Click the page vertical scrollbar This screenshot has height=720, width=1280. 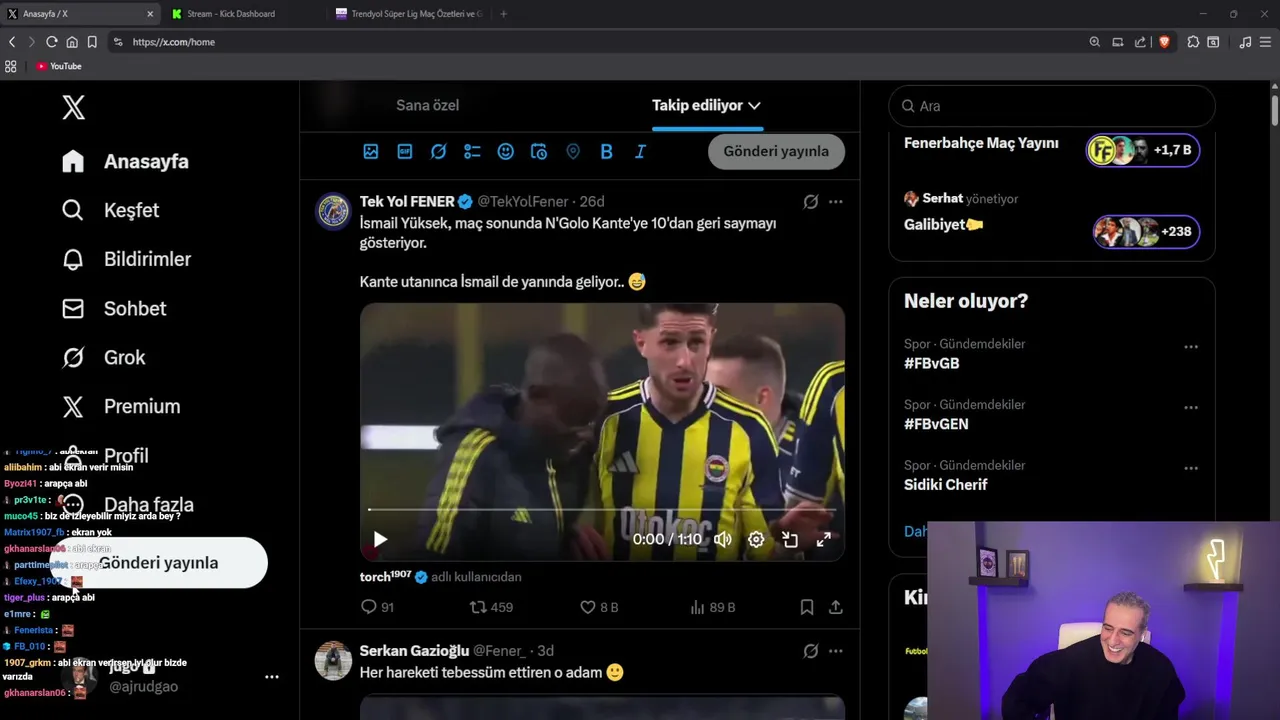pos(1275,110)
